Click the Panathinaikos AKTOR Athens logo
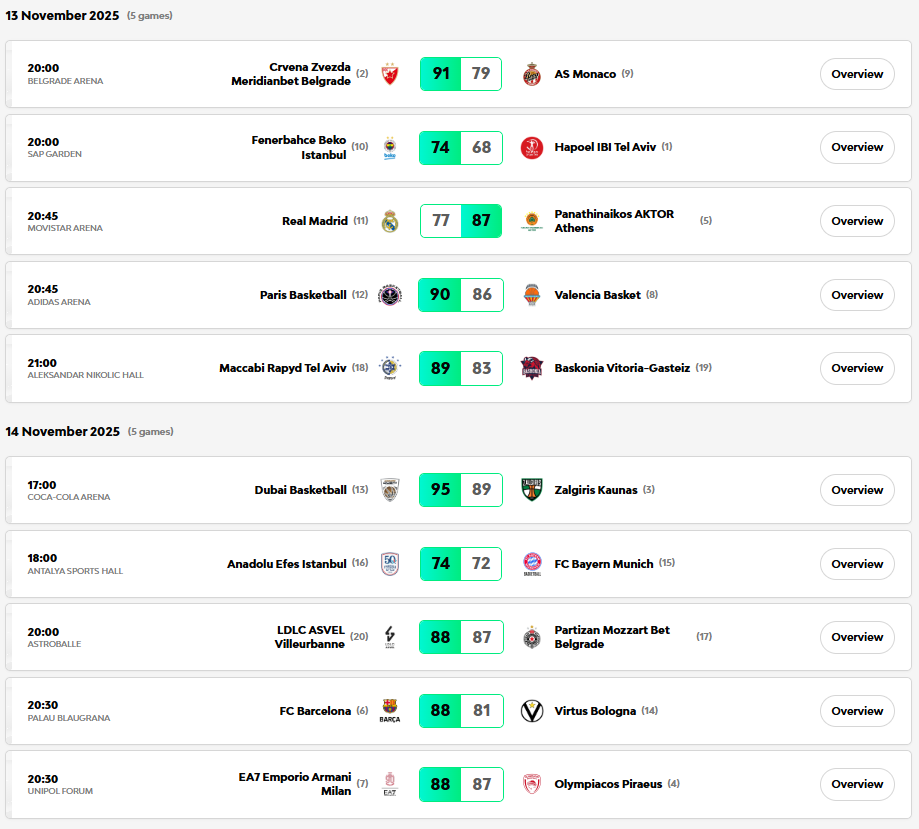 (x=532, y=221)
